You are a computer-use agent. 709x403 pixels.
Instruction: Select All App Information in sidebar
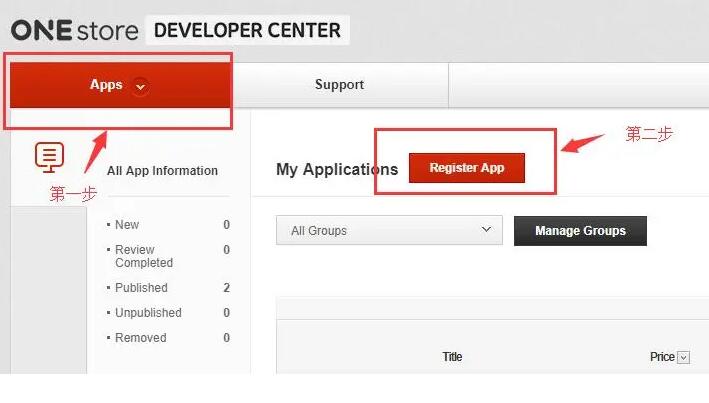[162, 171]
